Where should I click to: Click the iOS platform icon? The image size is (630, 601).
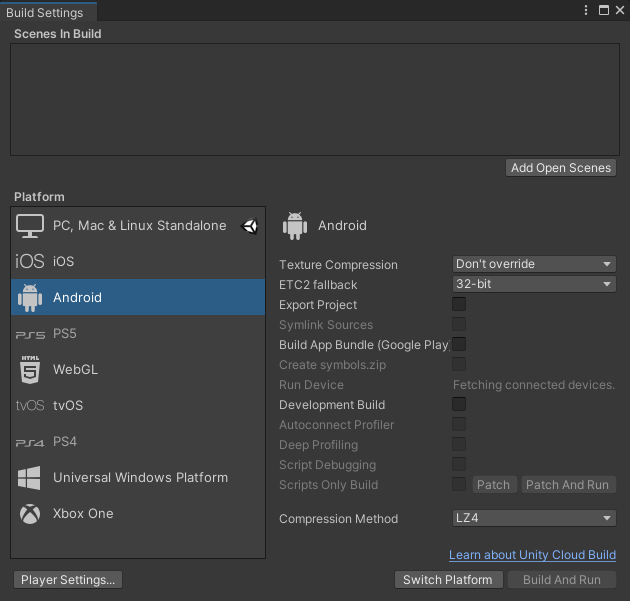(30, 261)
